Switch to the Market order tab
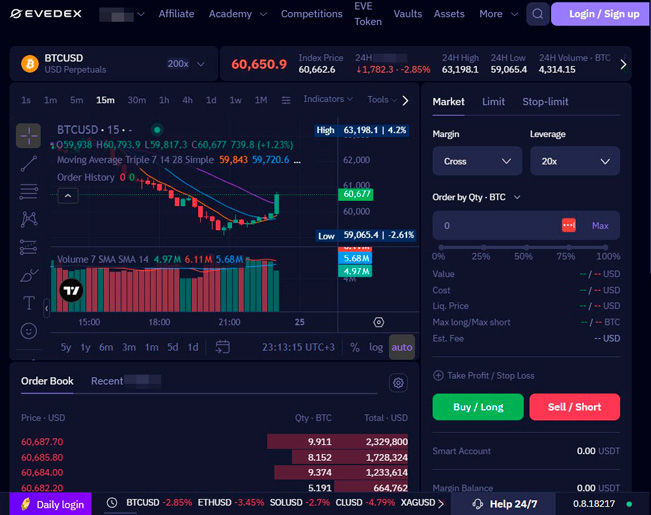This screenshot has width=651, height=515. pyautogui.click(x=448, y=102)
